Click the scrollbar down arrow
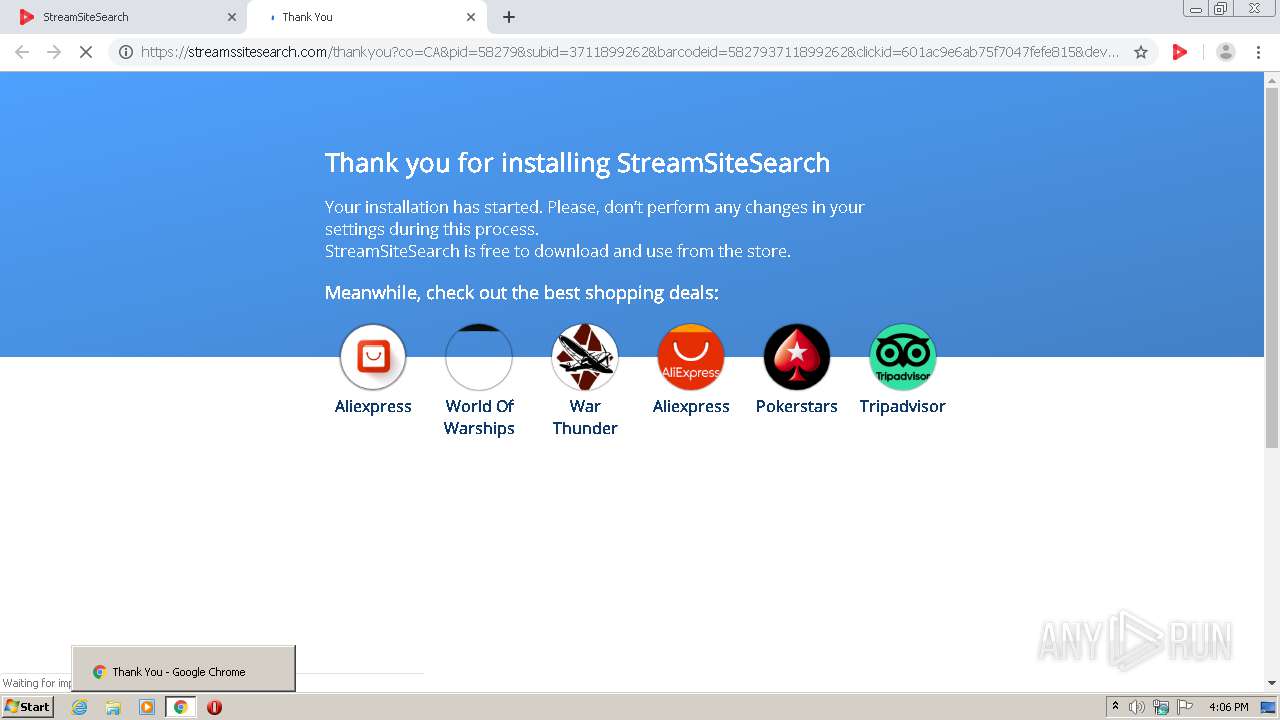Viewport: 1280px width, 720px height. 1272,683
